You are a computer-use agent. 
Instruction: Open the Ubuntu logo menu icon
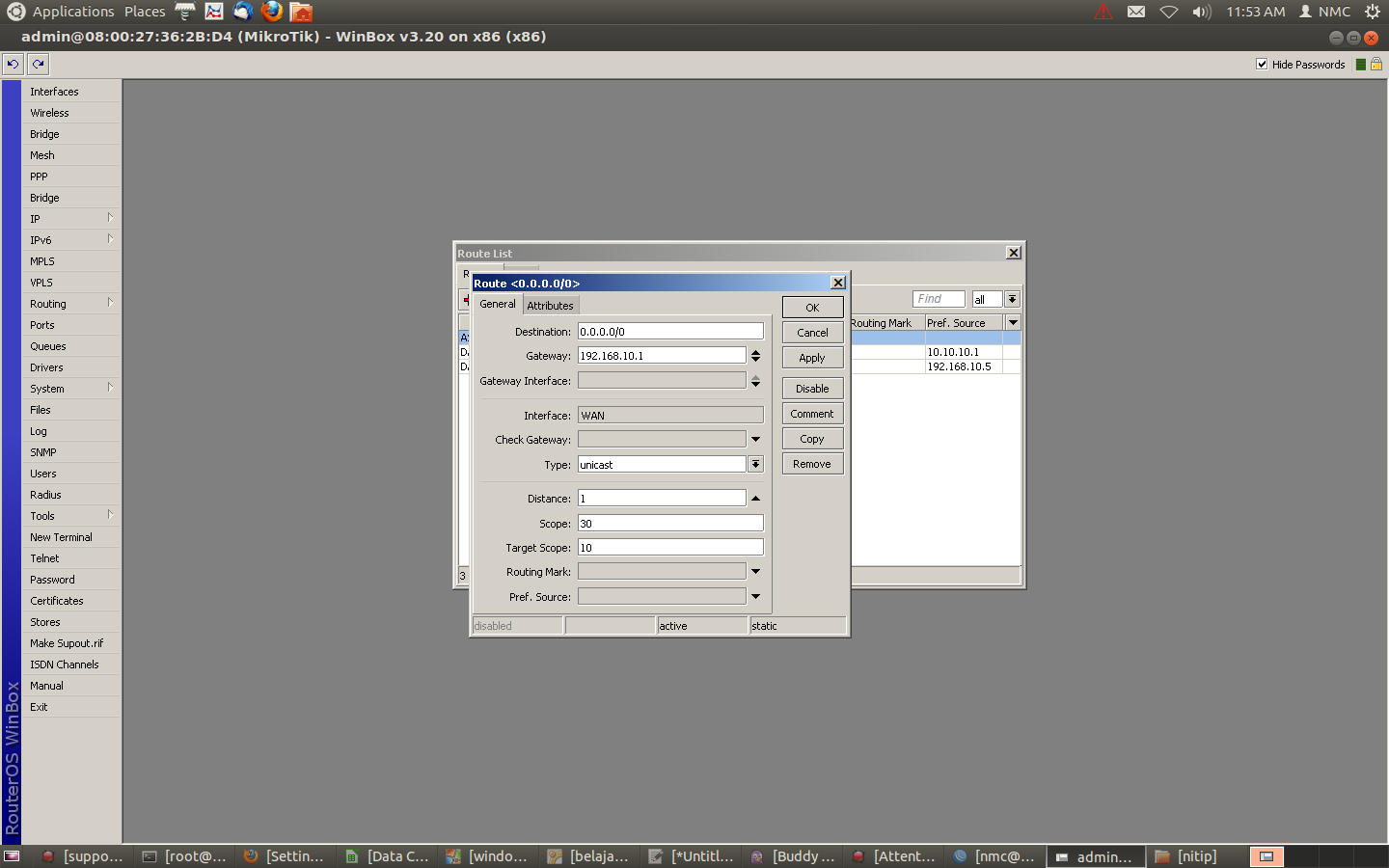pos(16,12)
